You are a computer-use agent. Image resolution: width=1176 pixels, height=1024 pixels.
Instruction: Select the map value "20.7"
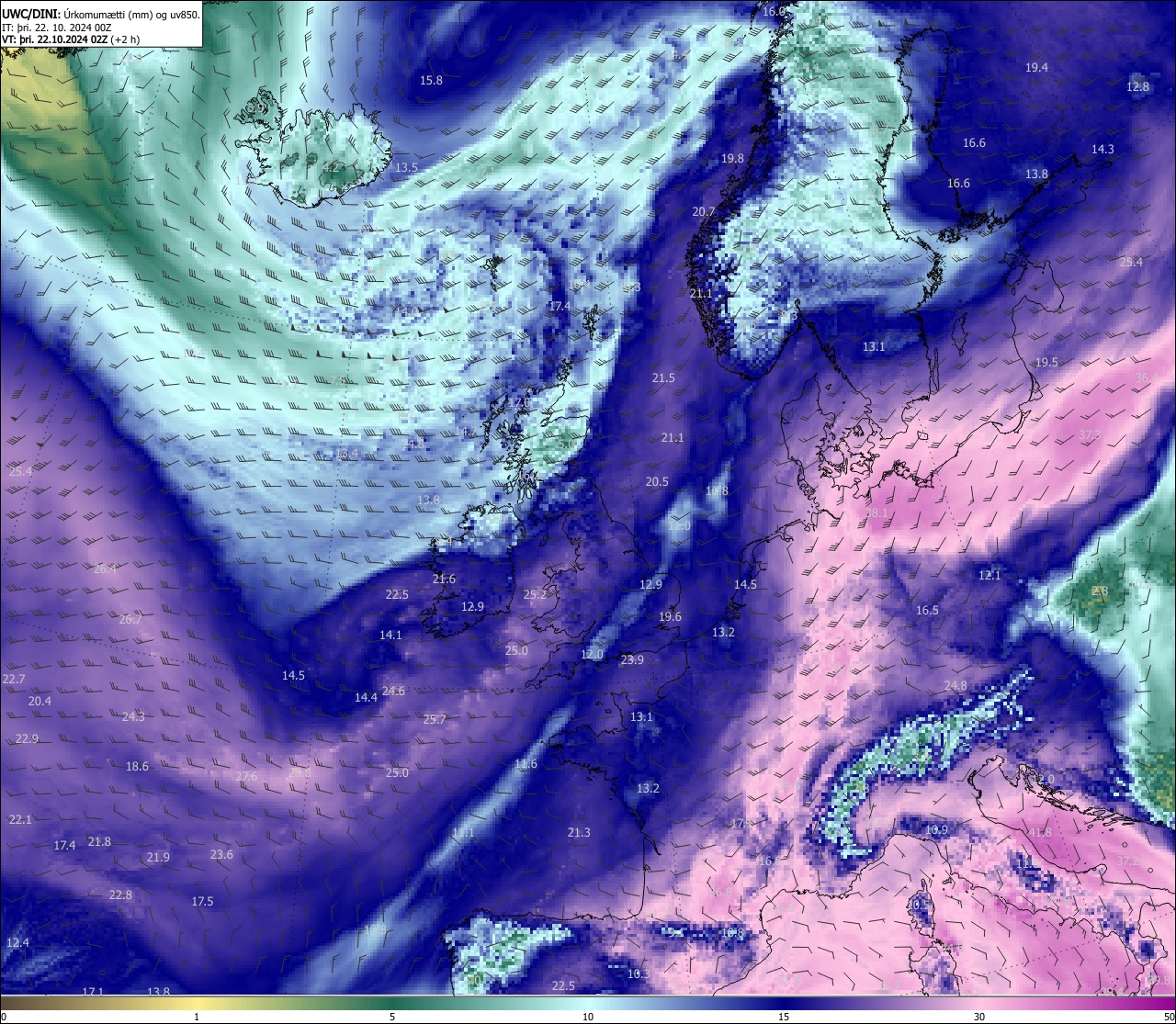[x=703, y=211]
